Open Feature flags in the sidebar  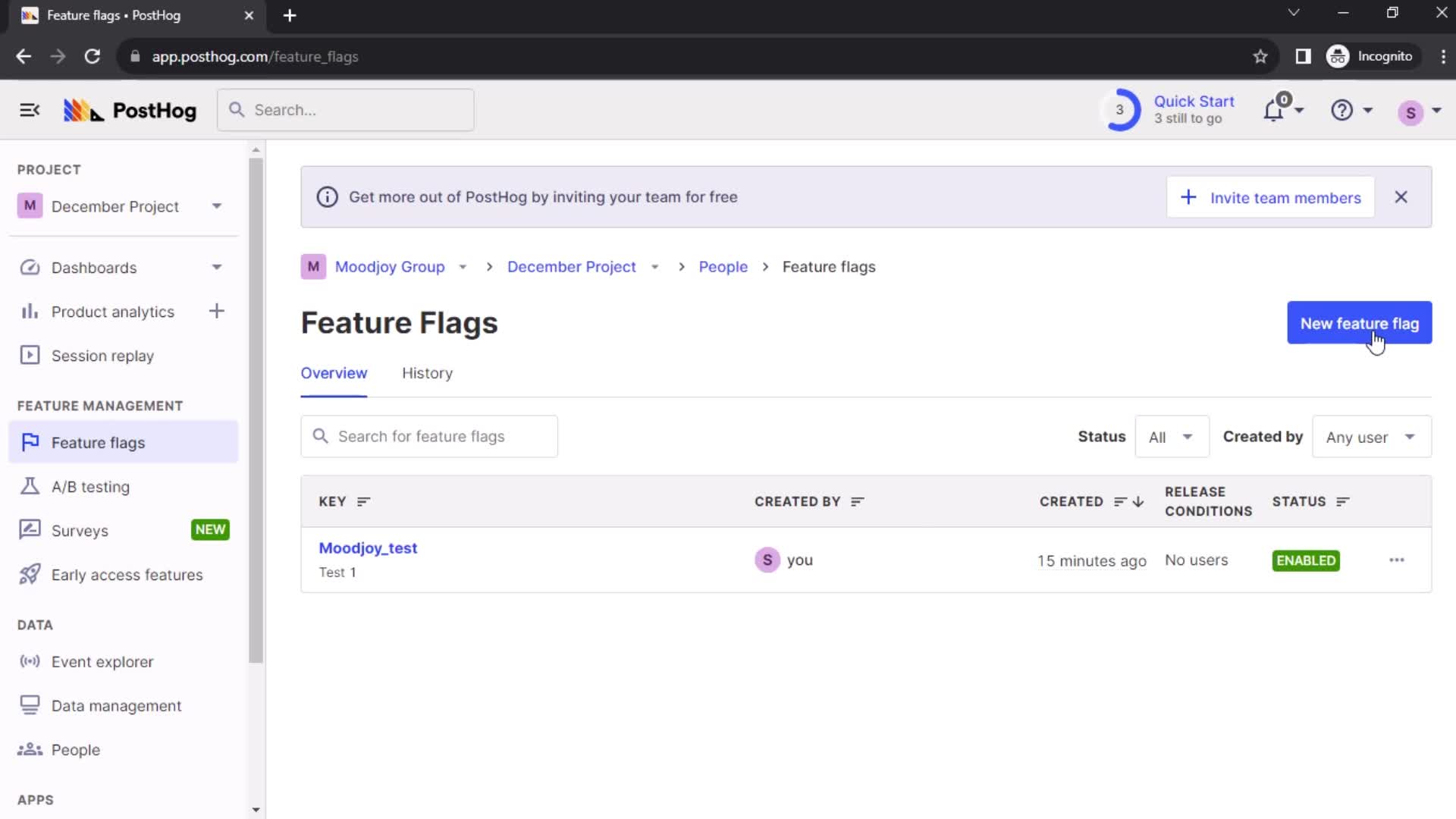pos(124,442)
